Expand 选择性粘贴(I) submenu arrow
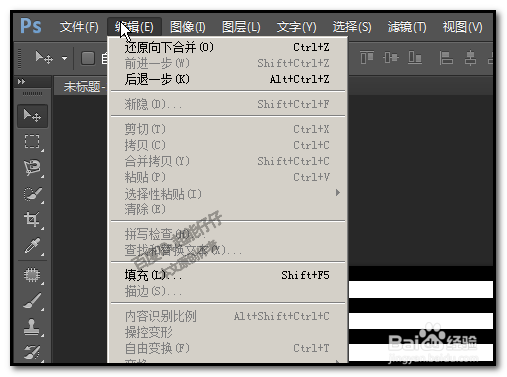The image size is (507, 377). (x=338, y=193)
